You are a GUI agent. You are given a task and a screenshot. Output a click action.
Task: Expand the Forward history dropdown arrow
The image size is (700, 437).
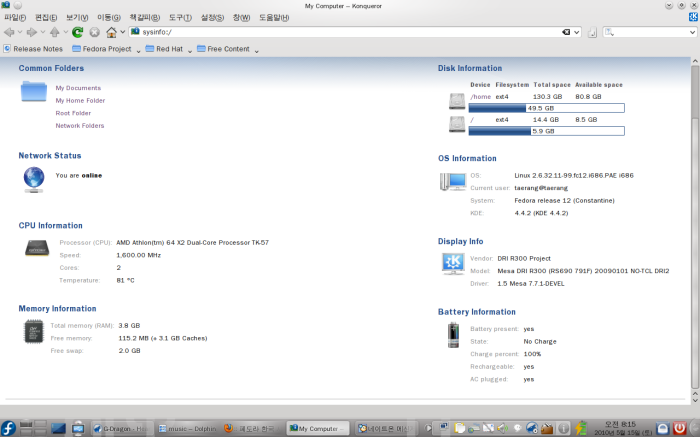click(x=42, y=32)
